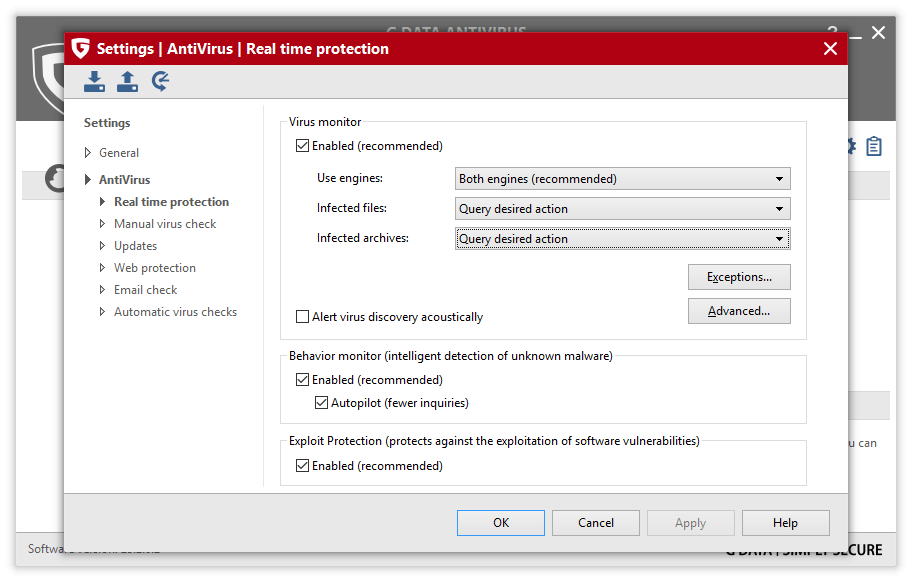Uncheck Autopilot (fewer inquiries)
The width and height of the screenshot is (912, 582).
pos(322,403)
